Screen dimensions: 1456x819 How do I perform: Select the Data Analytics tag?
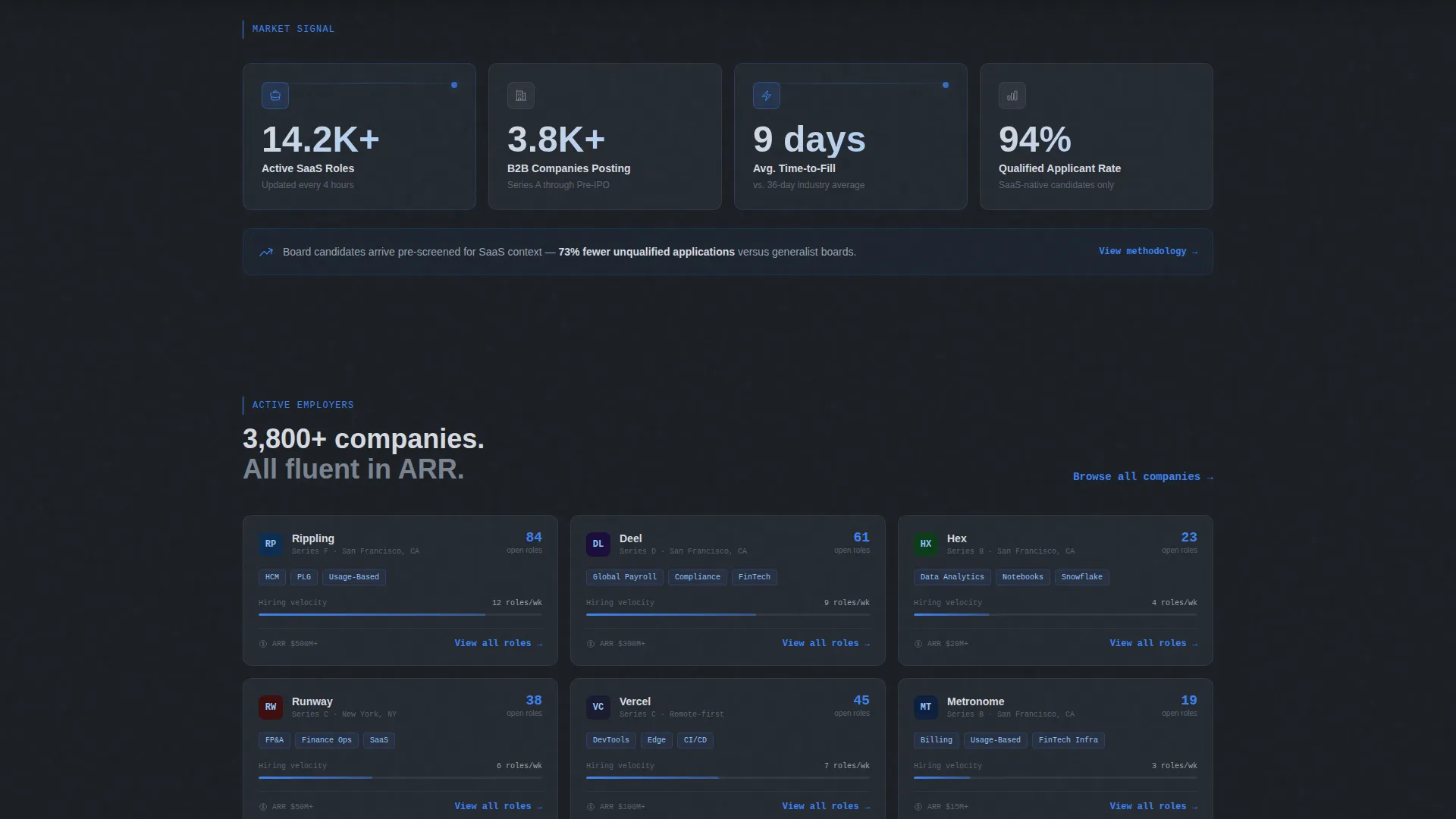952,577
